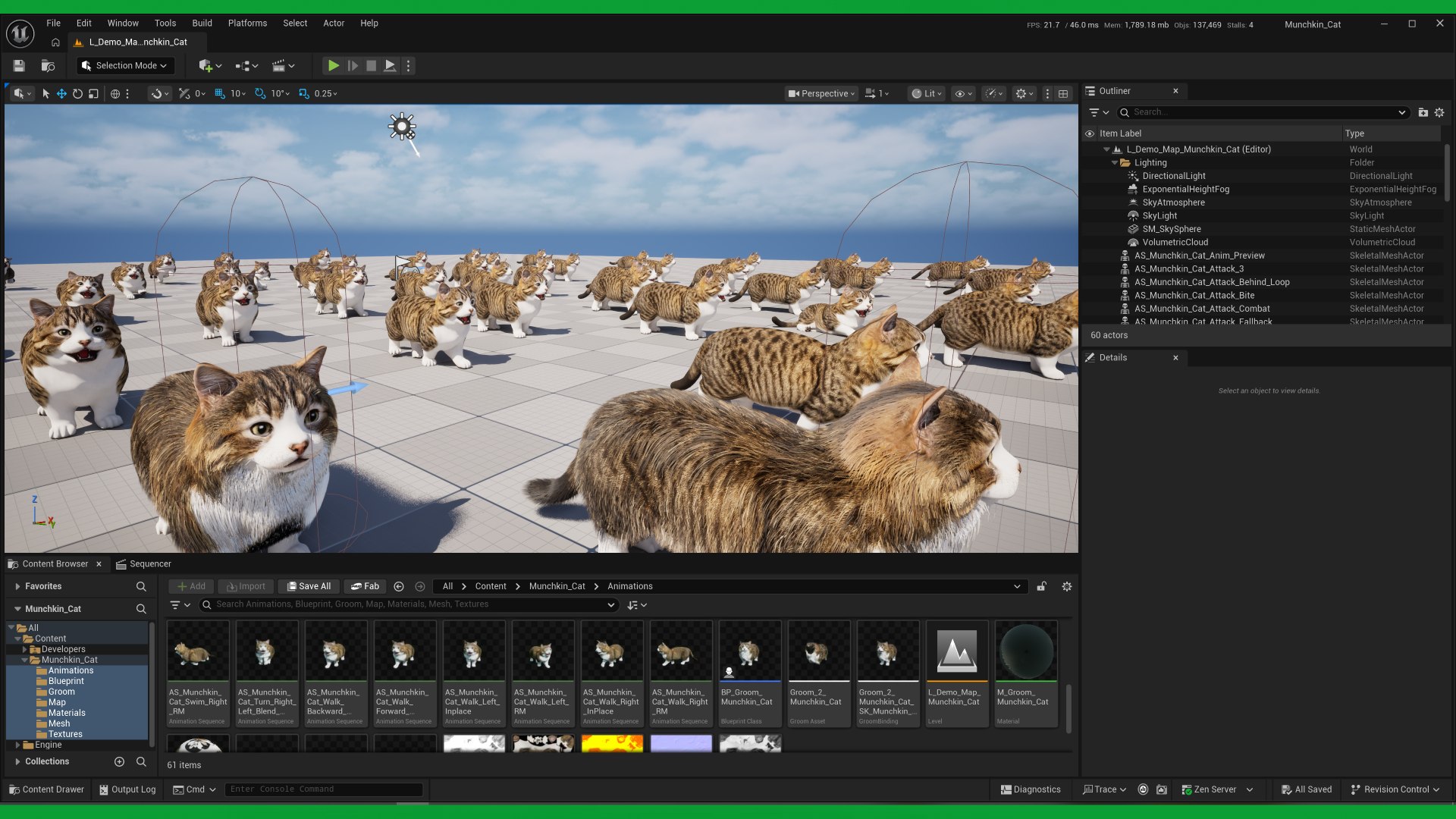1456x819 pixels.
Task: Open the cinematics clapperboard menu
Action: 283,66
